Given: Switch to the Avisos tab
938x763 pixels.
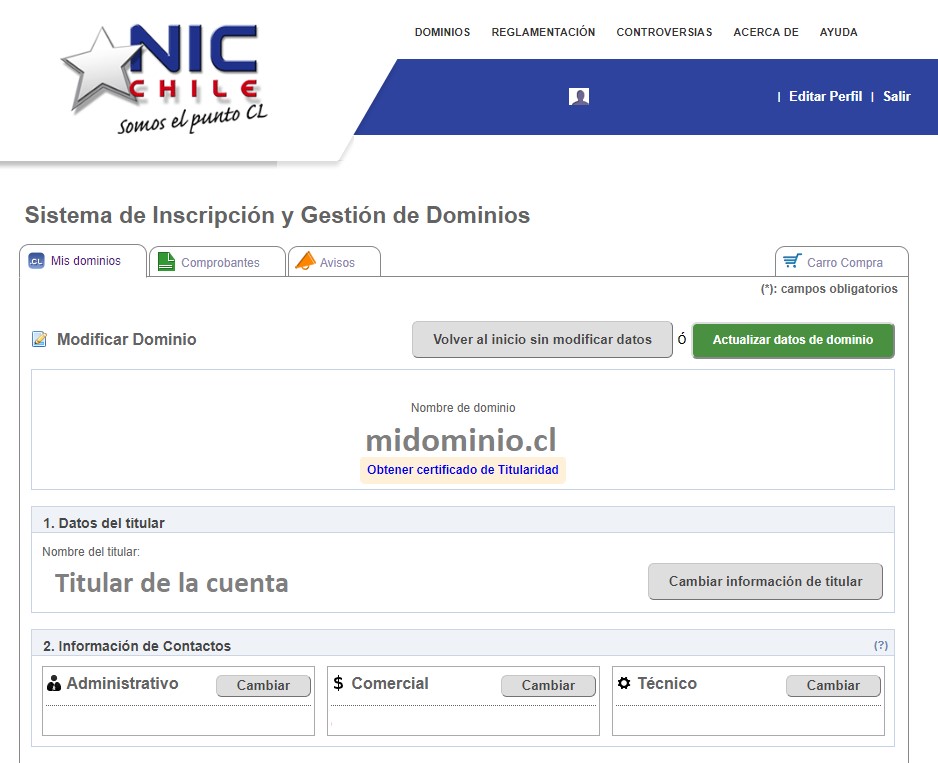Looking at the screenshot, I should pos(334,262).
